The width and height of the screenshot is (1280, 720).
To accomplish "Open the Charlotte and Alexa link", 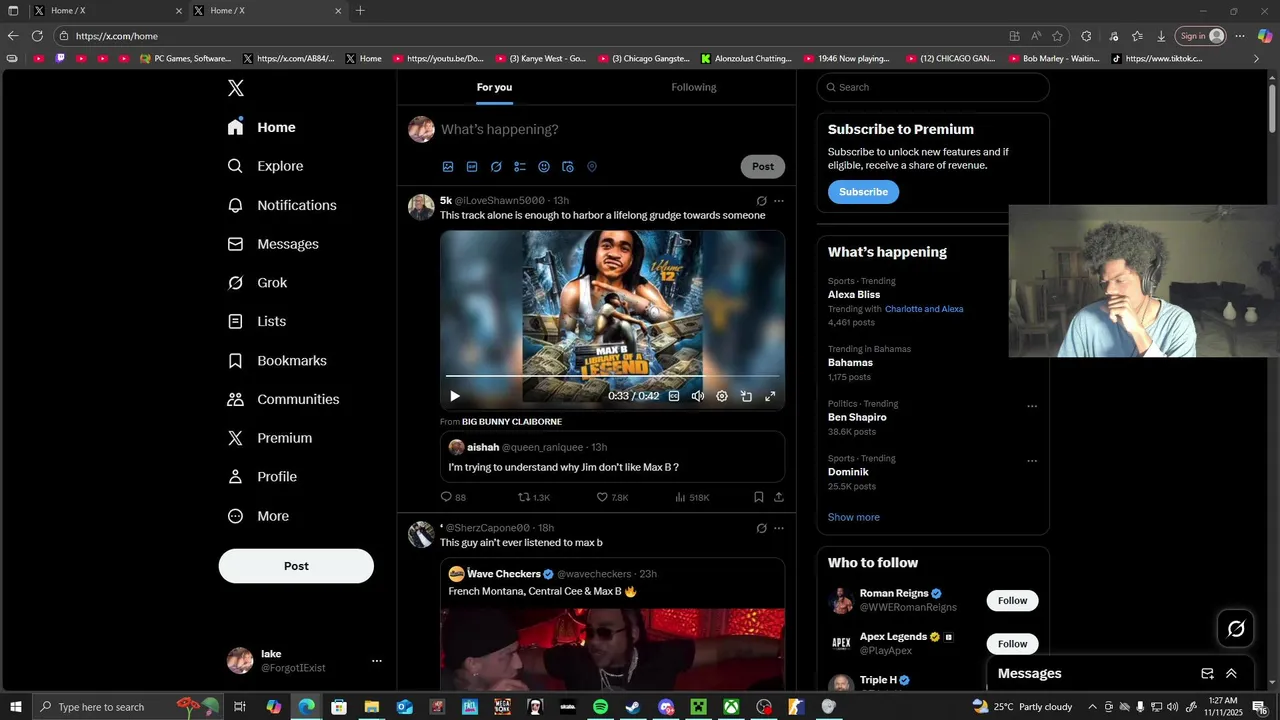I will click(x=924, y=309).
